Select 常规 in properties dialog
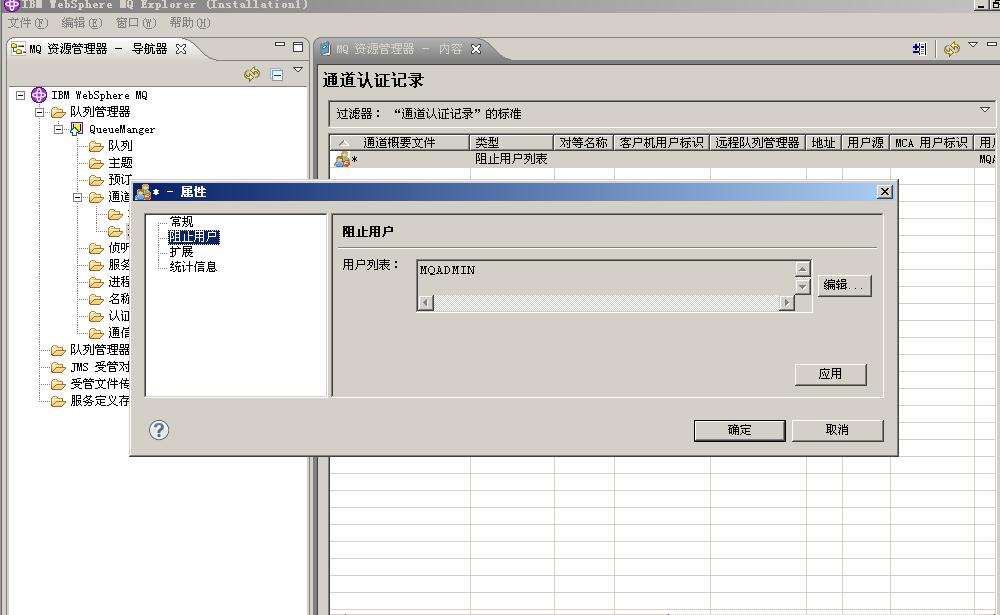 (x=181, y=221)
